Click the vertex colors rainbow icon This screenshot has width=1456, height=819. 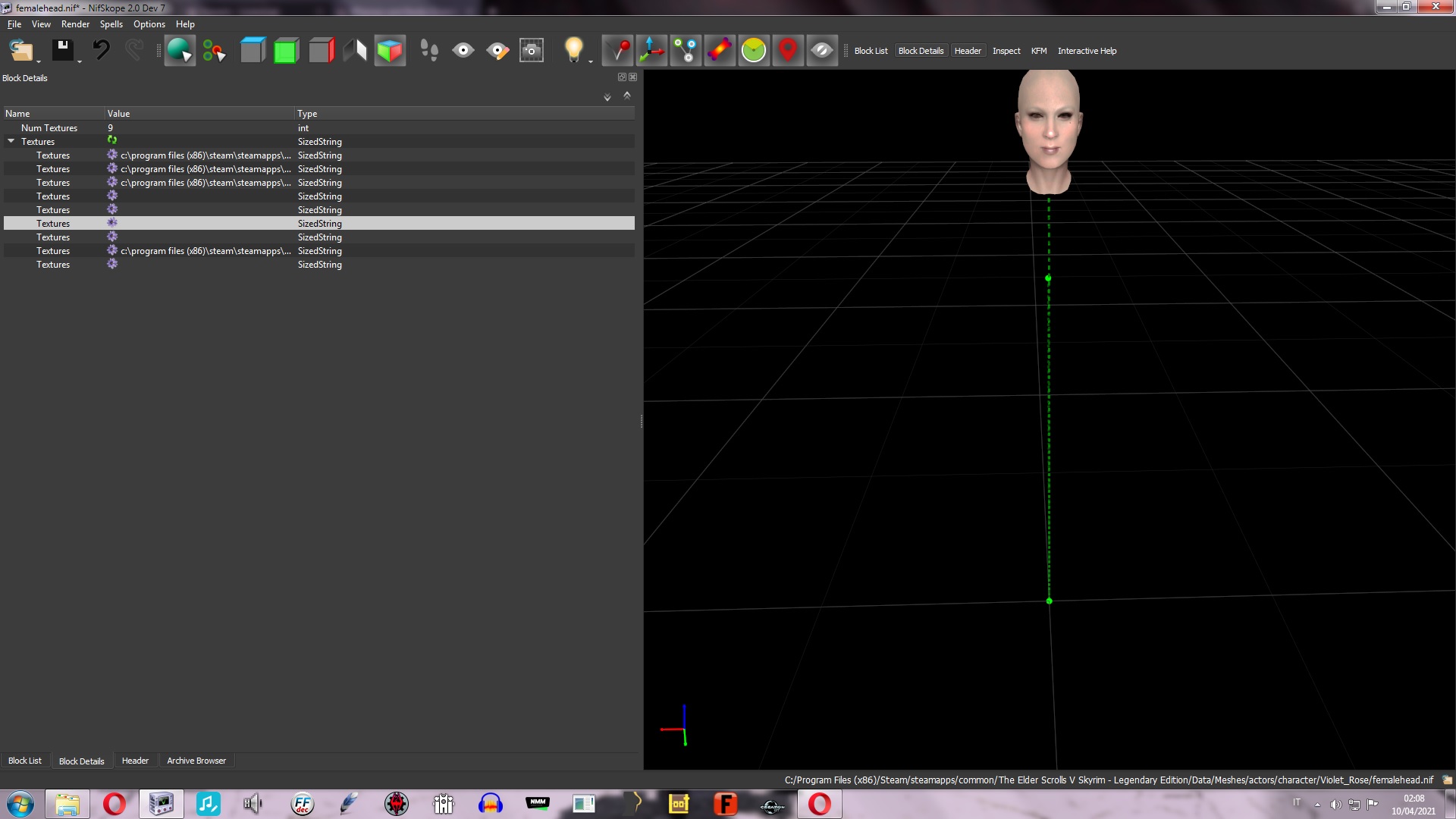720,51
